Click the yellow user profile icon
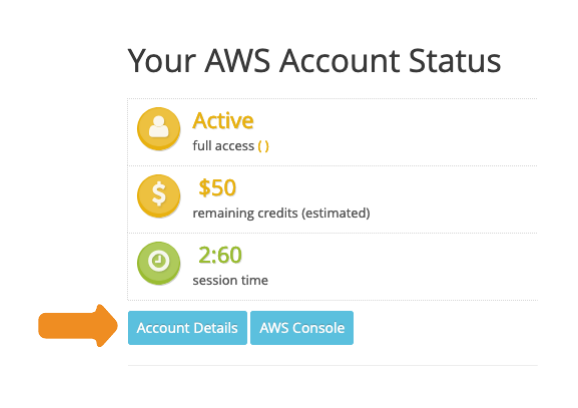578x408 pixels. click(159, 128)
